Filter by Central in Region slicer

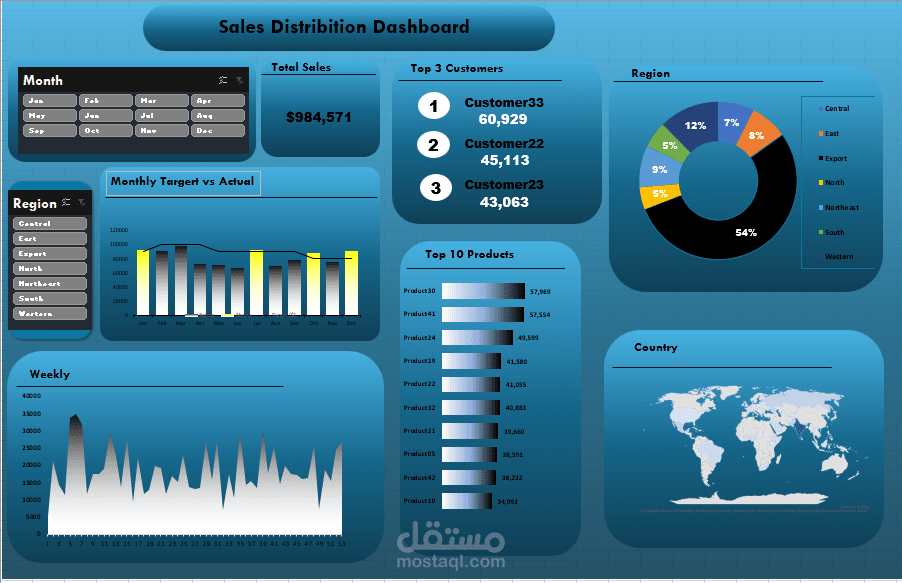(x=50, y=223)
